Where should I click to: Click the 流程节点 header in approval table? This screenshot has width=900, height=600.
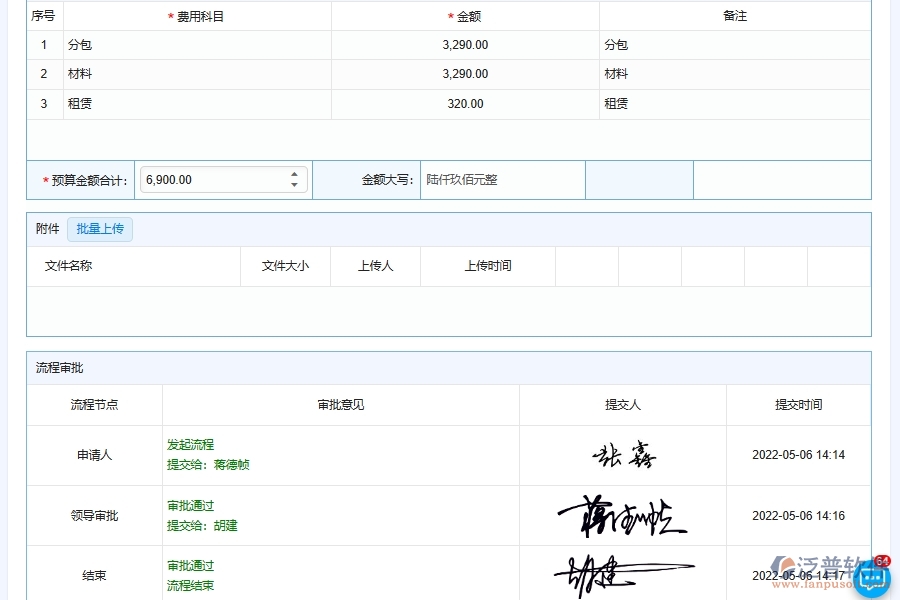click(94, 404)
